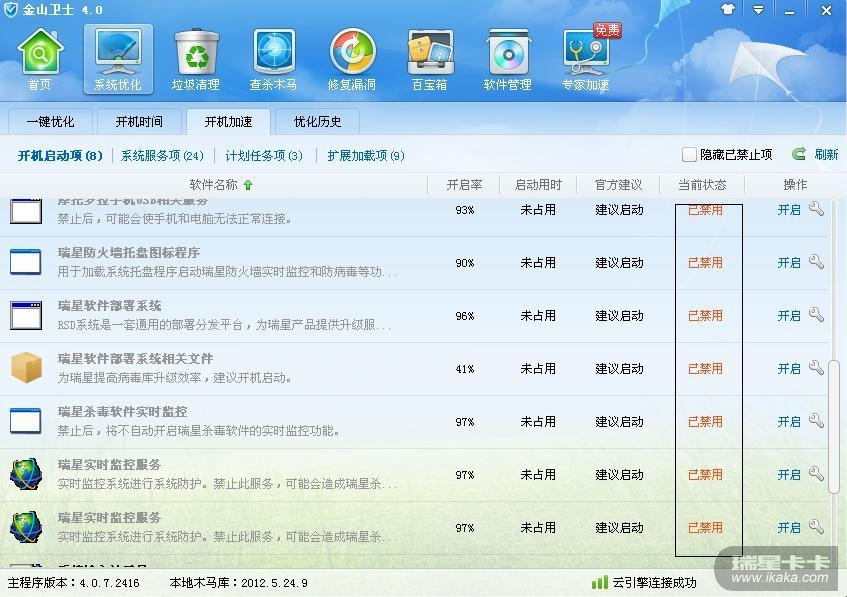Click 开启 for 瑞星软件部署系统相关文件
The width and height of the screenshot is (847, 597).
click(789, 368)
